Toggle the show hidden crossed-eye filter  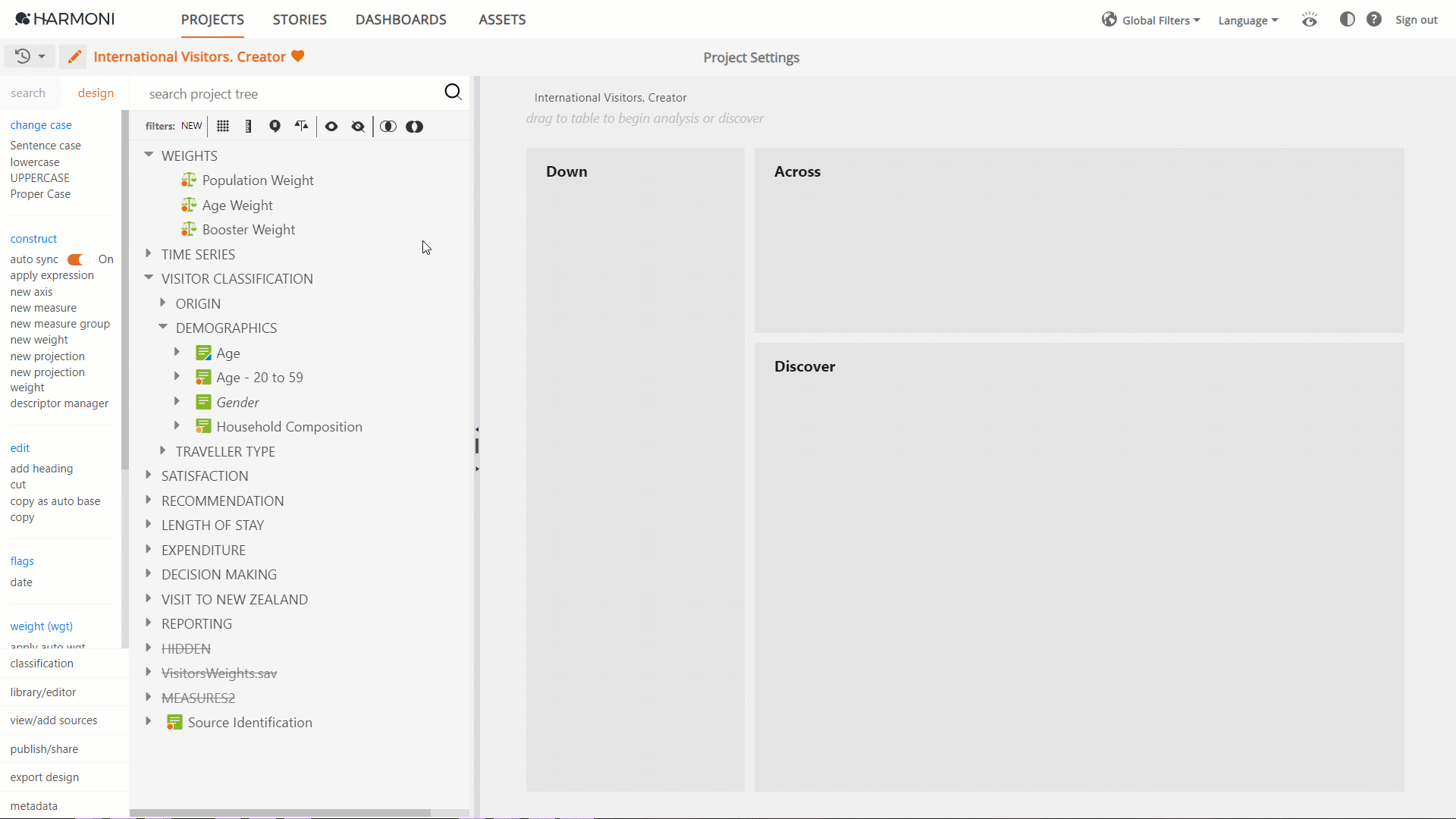pyautogui.click(x=358, y=127)
